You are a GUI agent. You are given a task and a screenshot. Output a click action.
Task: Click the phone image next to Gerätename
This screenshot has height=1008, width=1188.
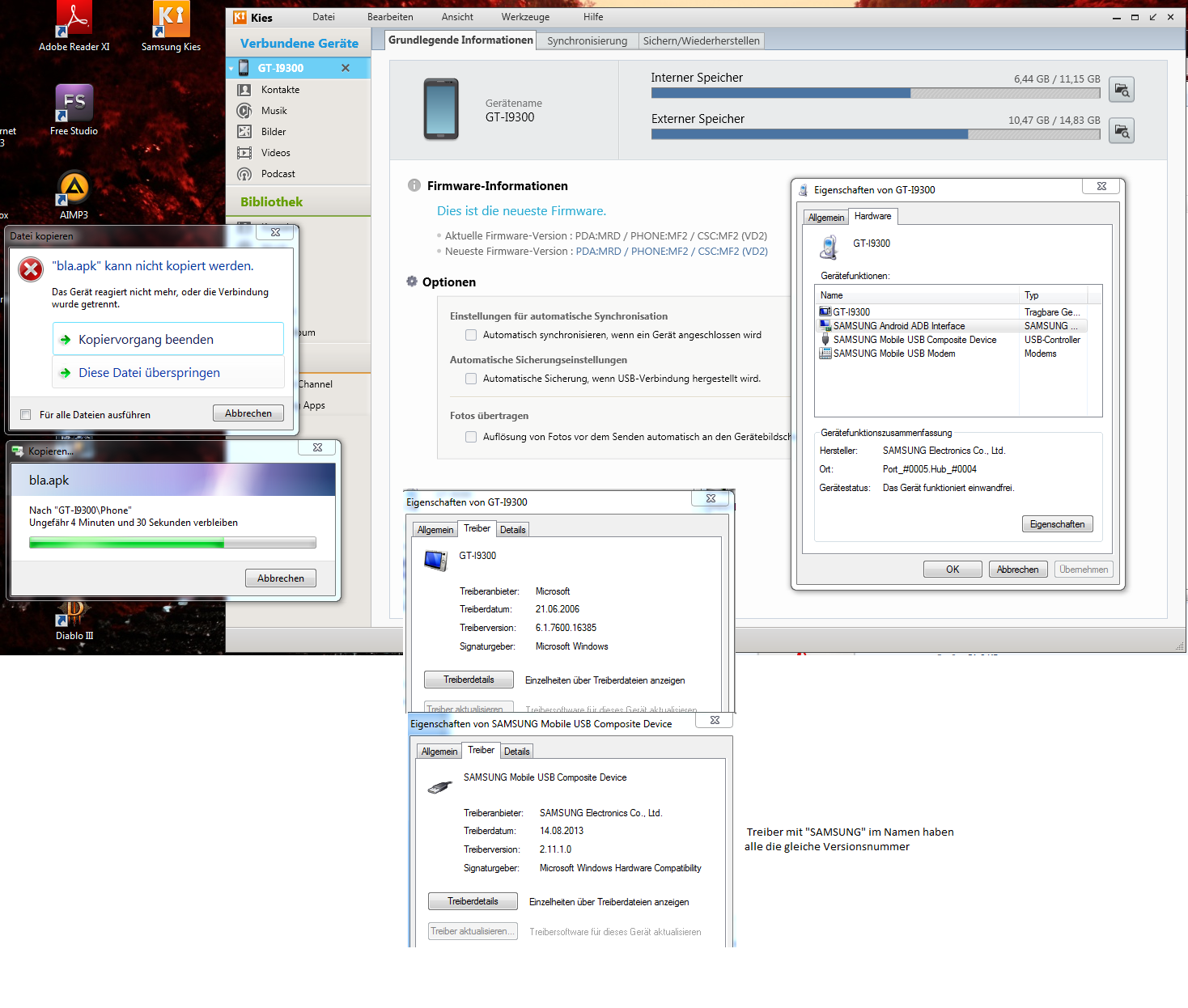[441, 108]
